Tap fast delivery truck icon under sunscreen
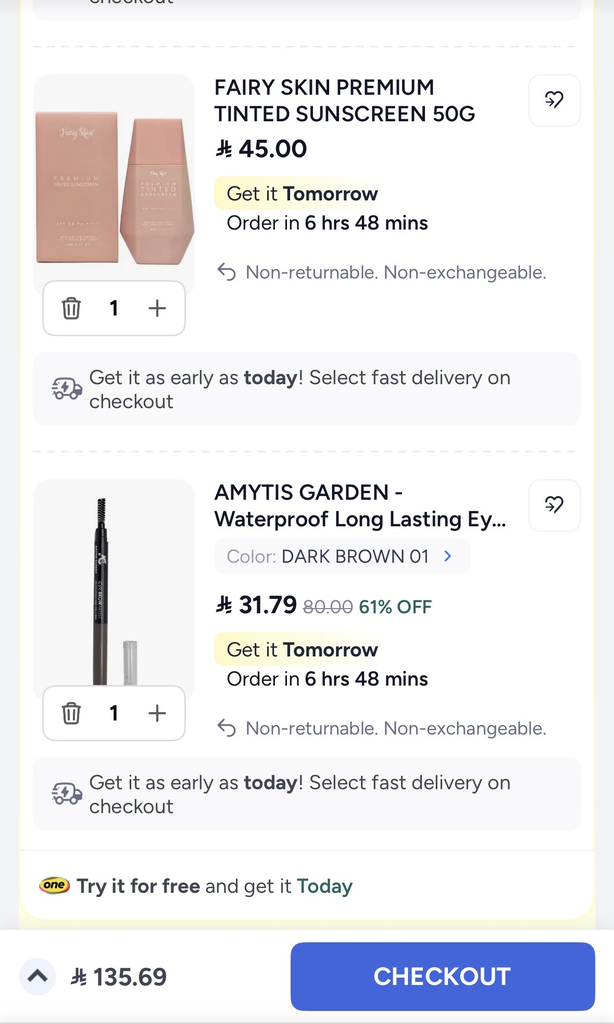Screen dimensions: 614x1024 67,389
